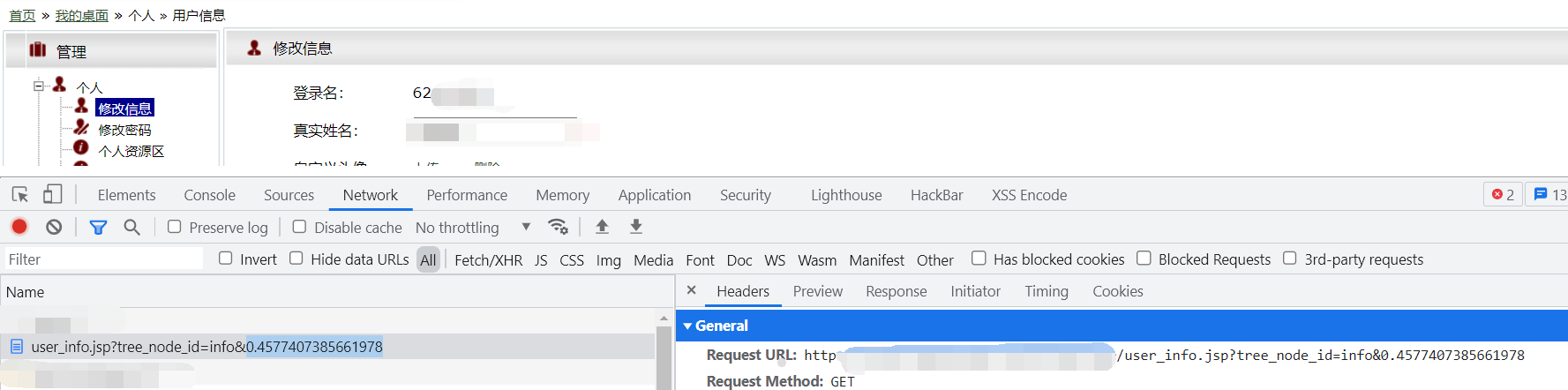Toggle the device toolbar icon
This screenshot has width=1568, height=390.
(52, 194)
